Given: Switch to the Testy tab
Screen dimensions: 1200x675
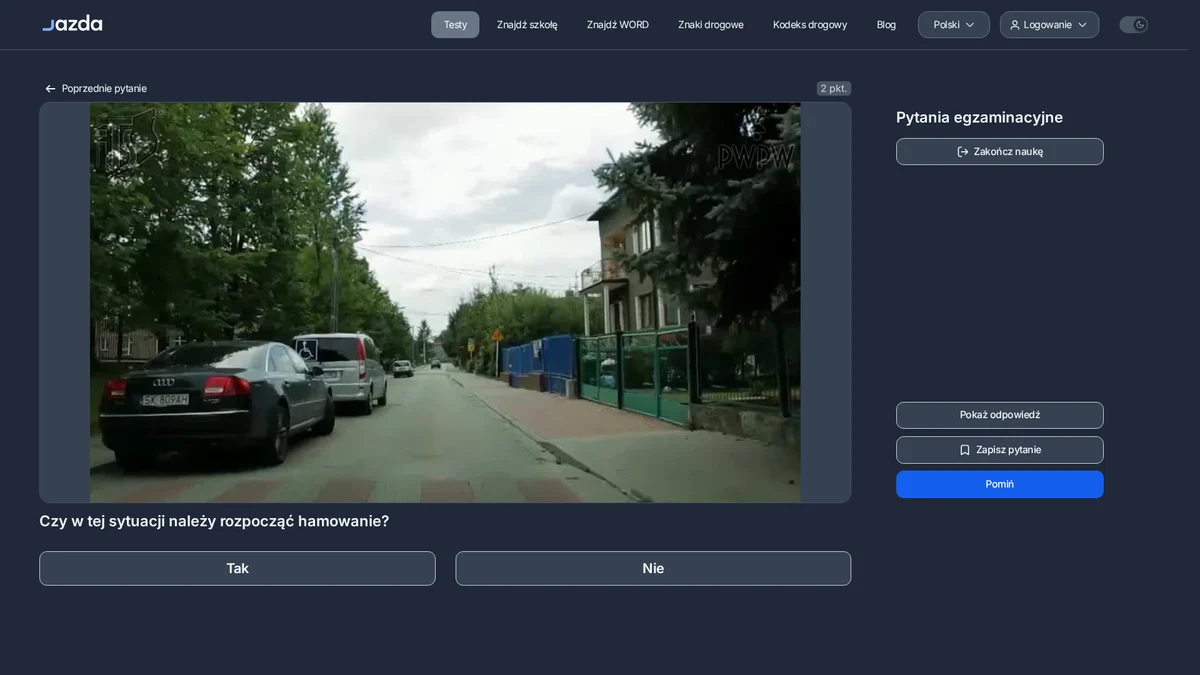Looking at the screenshot, I should click(x=455, y=25).
